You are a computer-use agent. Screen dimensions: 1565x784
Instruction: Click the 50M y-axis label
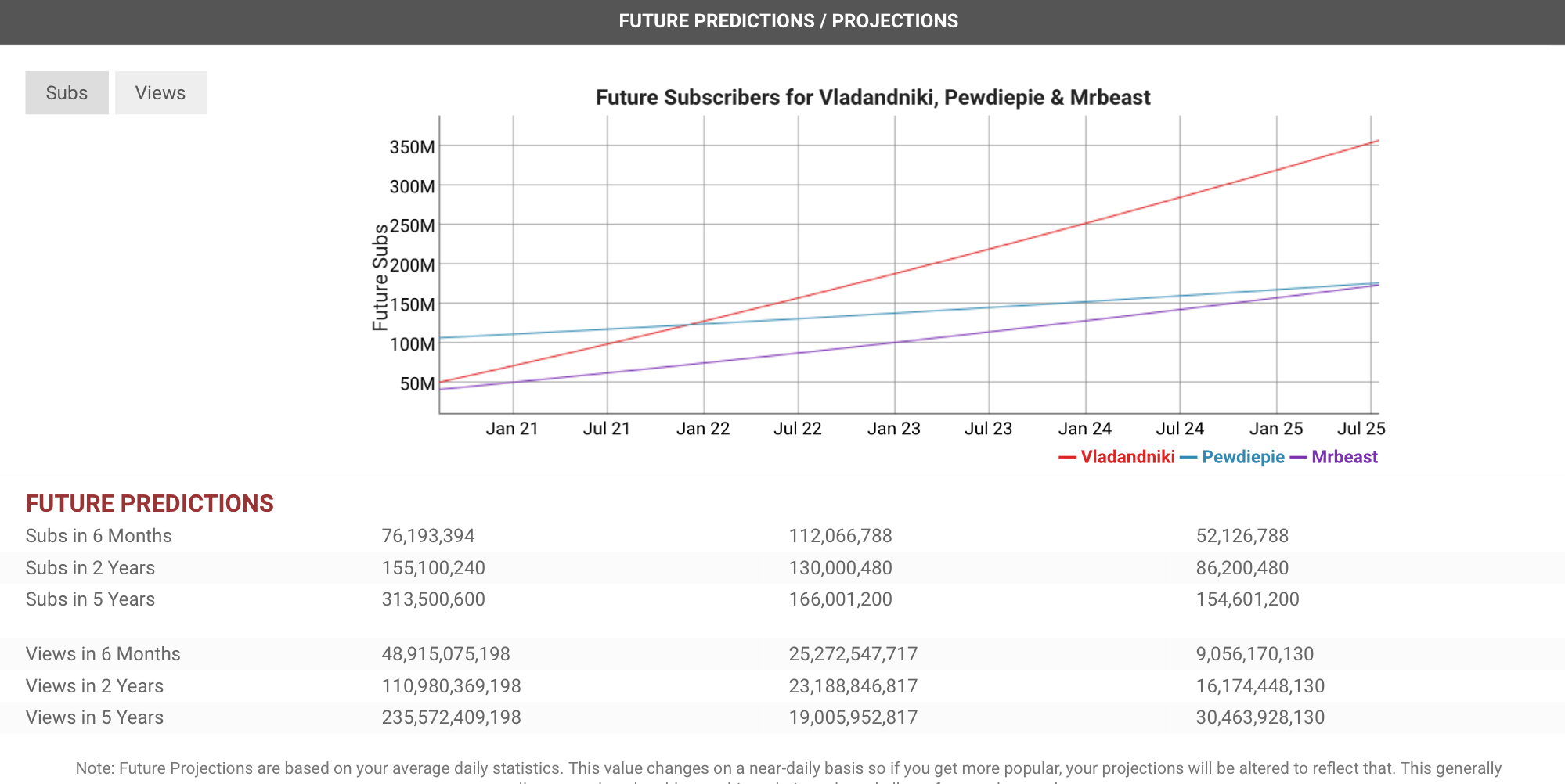417,383
